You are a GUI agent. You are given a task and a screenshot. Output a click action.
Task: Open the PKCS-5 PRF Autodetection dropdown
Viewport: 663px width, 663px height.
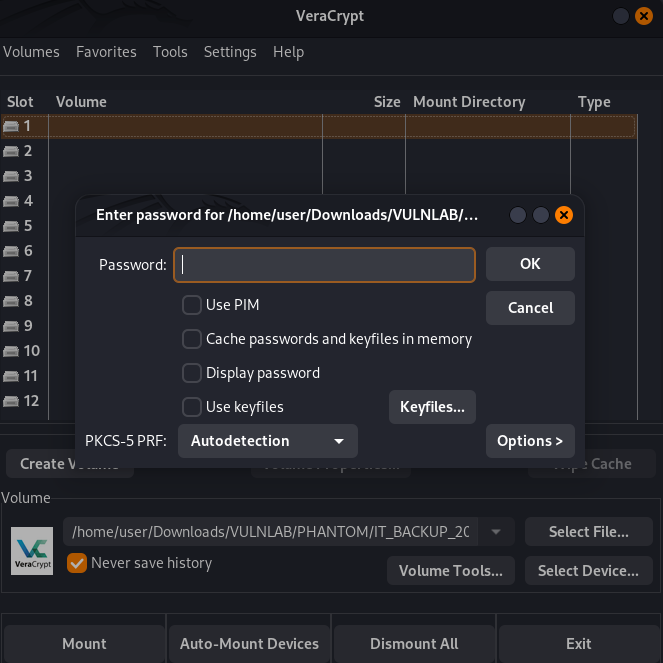click(x=268, y=441)
